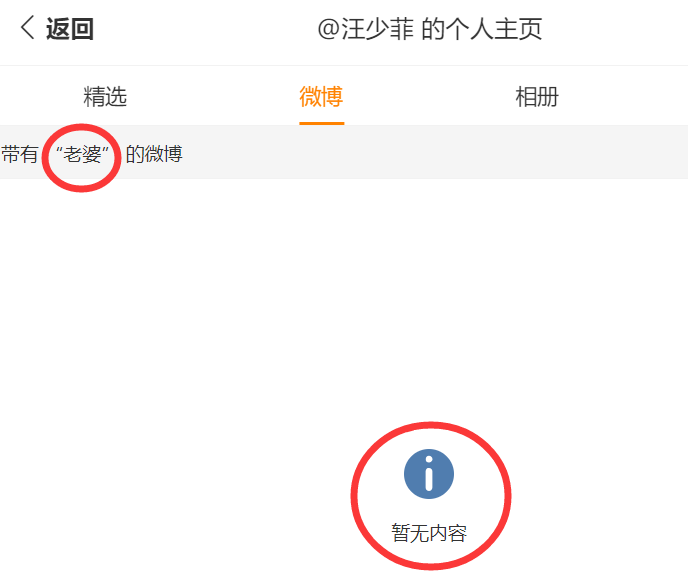Select the 微博 tab
The height and width of the screenshot is (572, 688).
click(x=321, y=96)
